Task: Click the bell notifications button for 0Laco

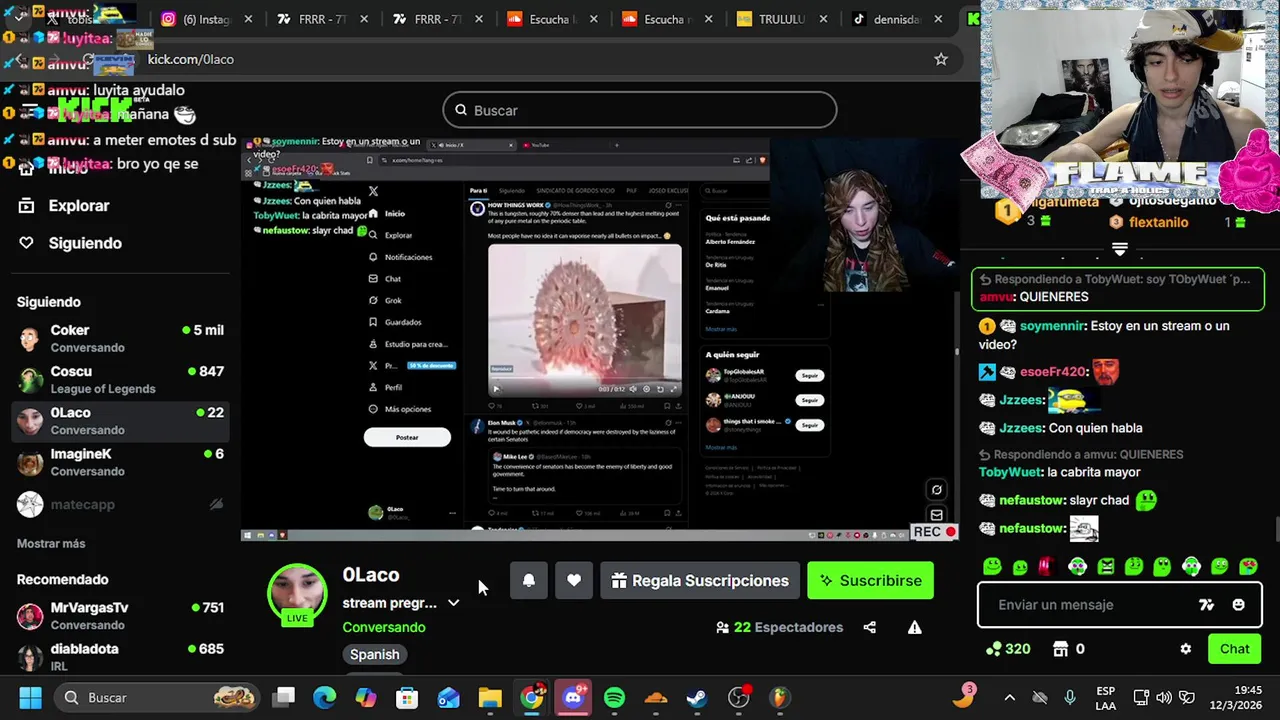Action: point(529,580)
